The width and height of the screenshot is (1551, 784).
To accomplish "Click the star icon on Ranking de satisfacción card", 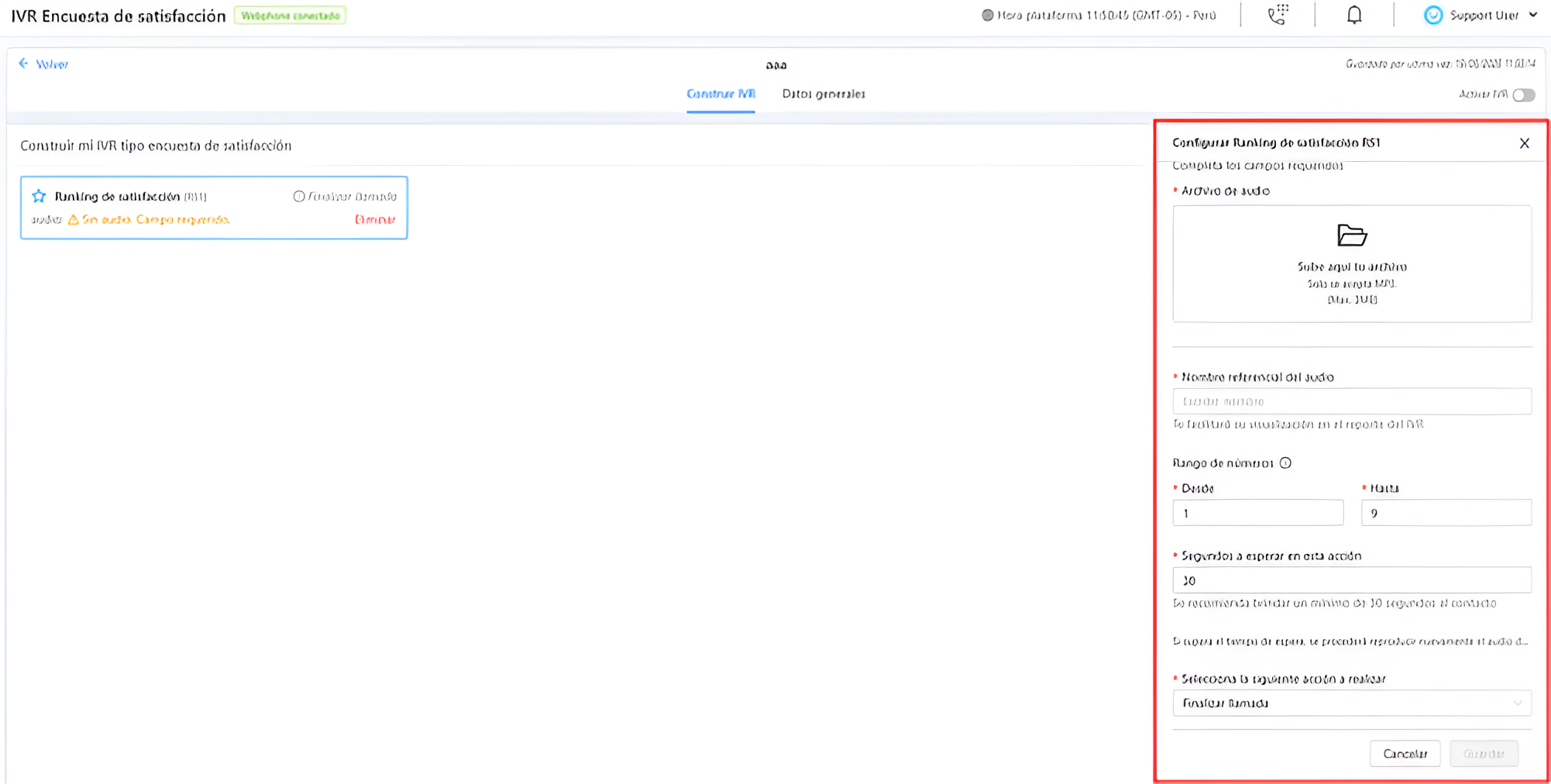I will pos(39,196).
